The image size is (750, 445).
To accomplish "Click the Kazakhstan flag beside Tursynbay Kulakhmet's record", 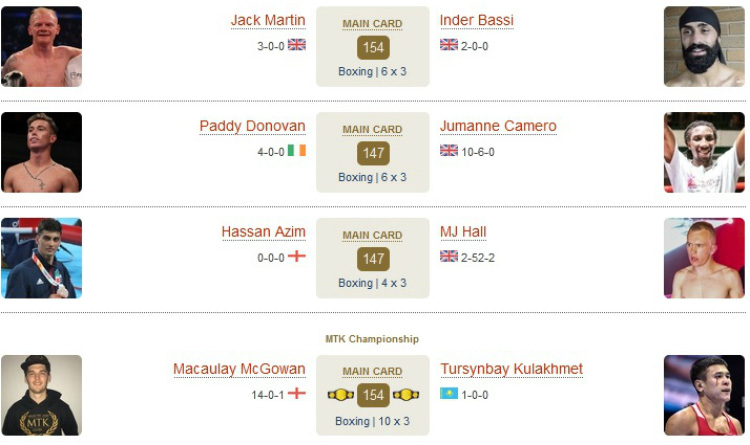I will tap(449, 393).
